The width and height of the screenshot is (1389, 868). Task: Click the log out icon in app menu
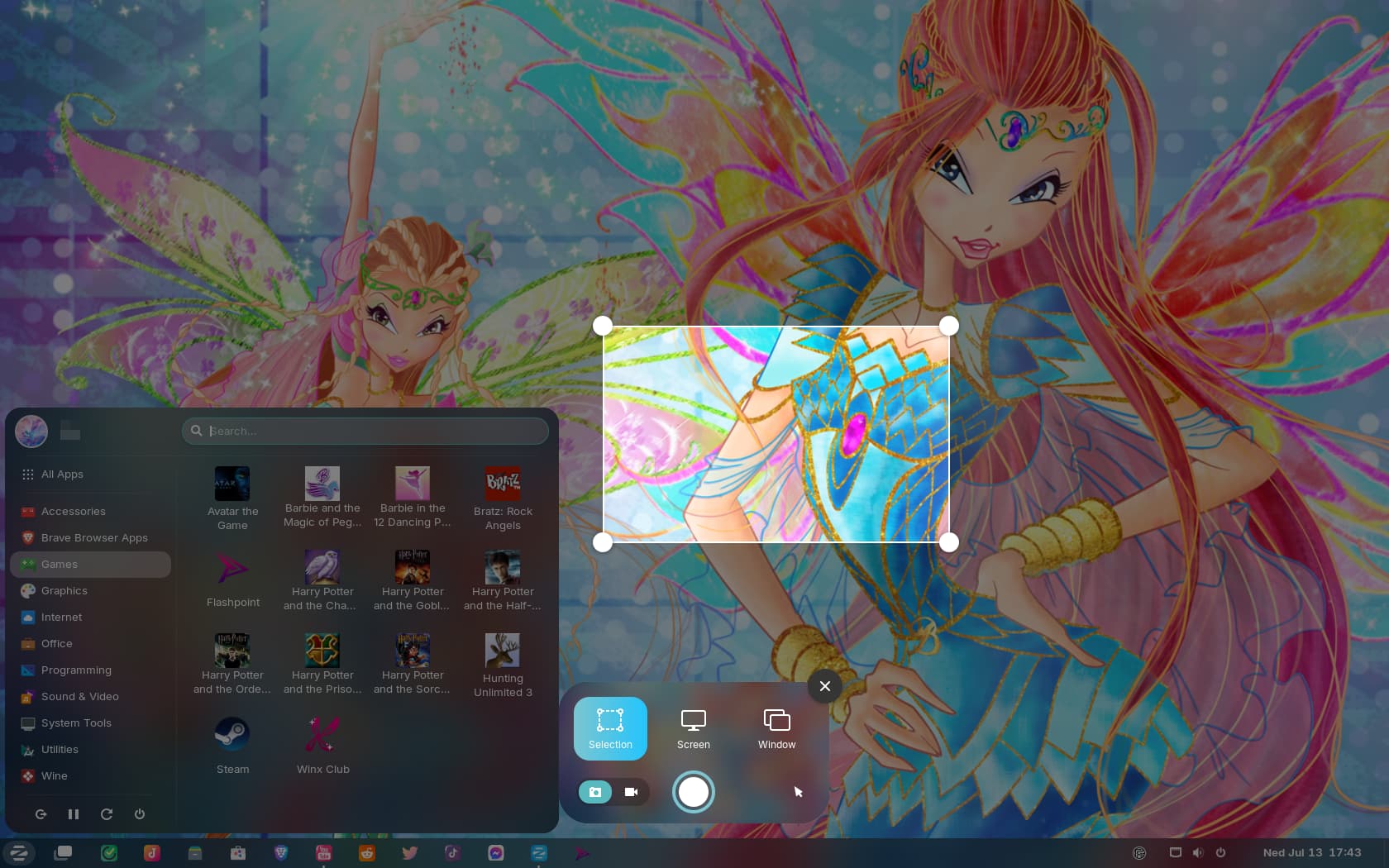(x=41, y=814)
